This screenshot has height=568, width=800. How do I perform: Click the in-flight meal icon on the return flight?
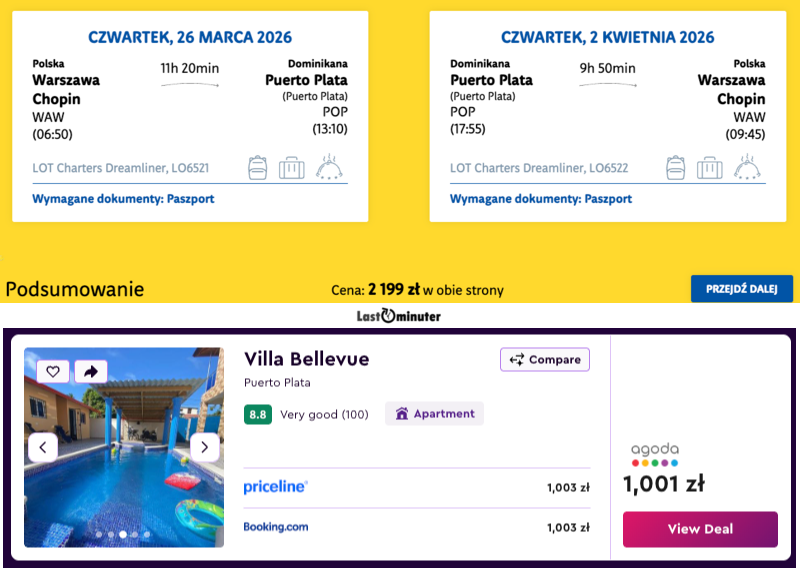[747, 167]
